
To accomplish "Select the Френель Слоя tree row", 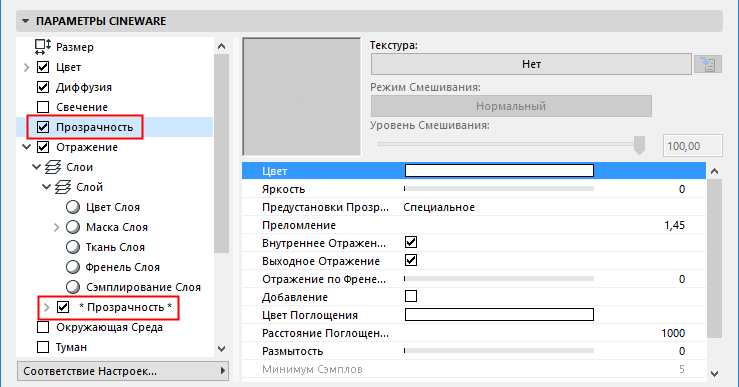I will click(115, 267).
